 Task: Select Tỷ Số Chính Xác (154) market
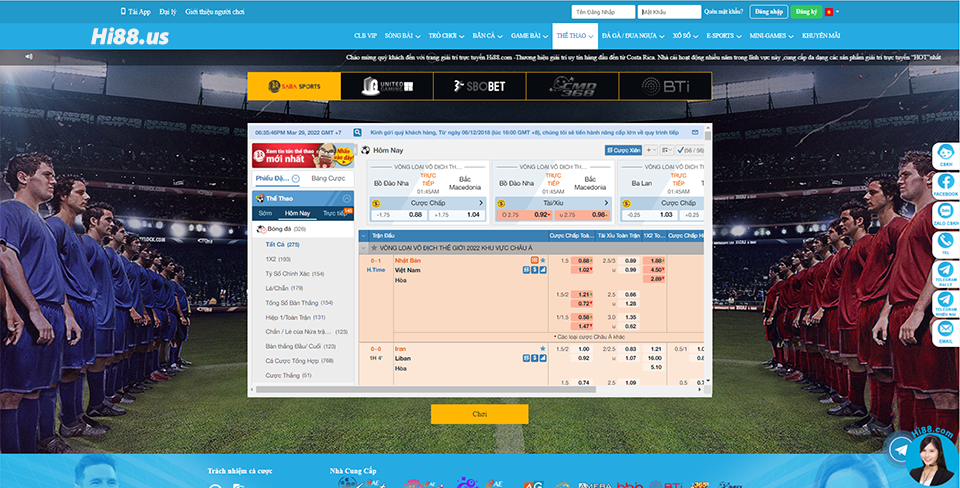295,274
